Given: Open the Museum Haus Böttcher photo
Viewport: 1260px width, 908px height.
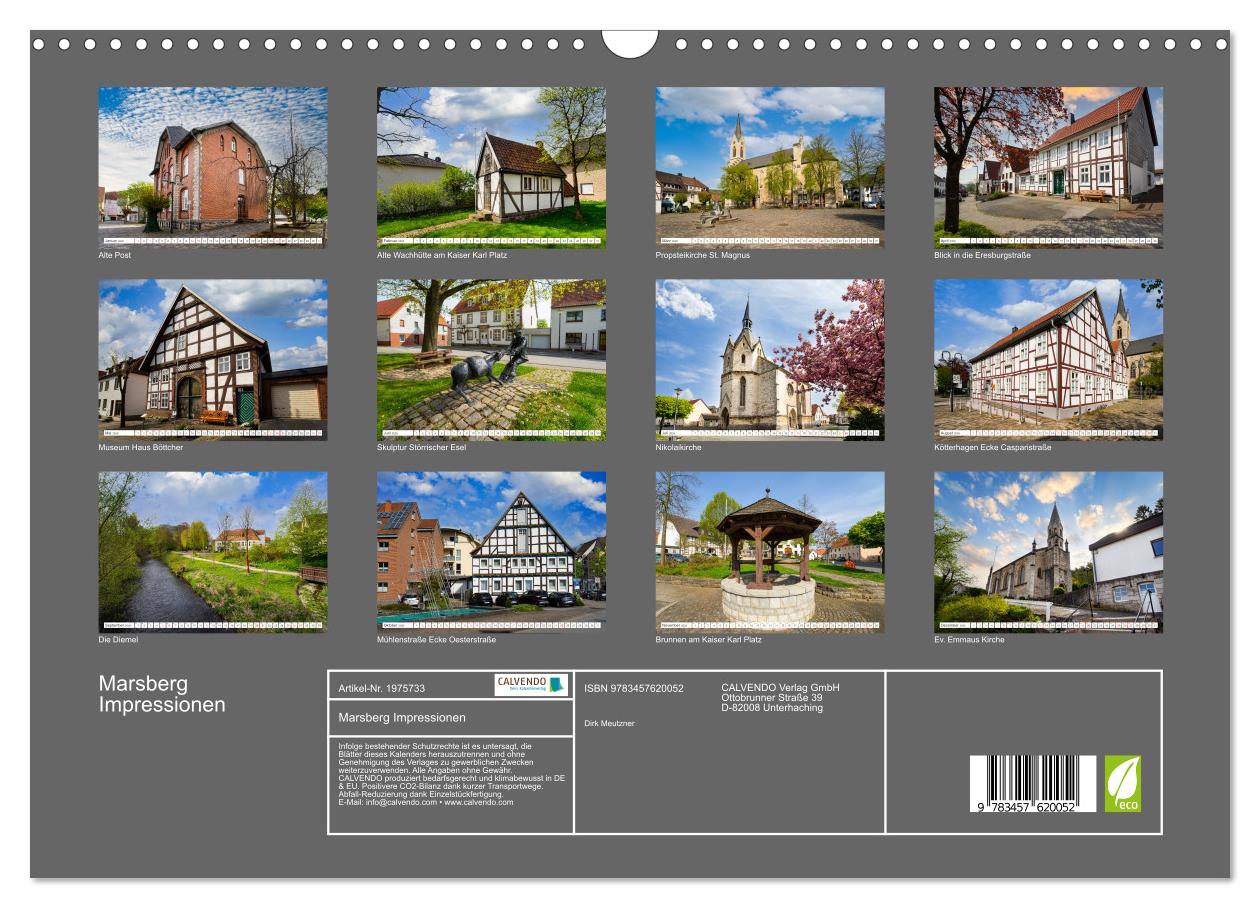Looking at the screenshot, I should tap(212, 359).
